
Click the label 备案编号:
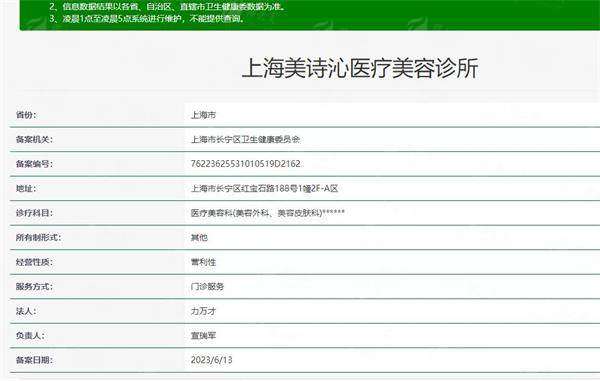[34, 164]
